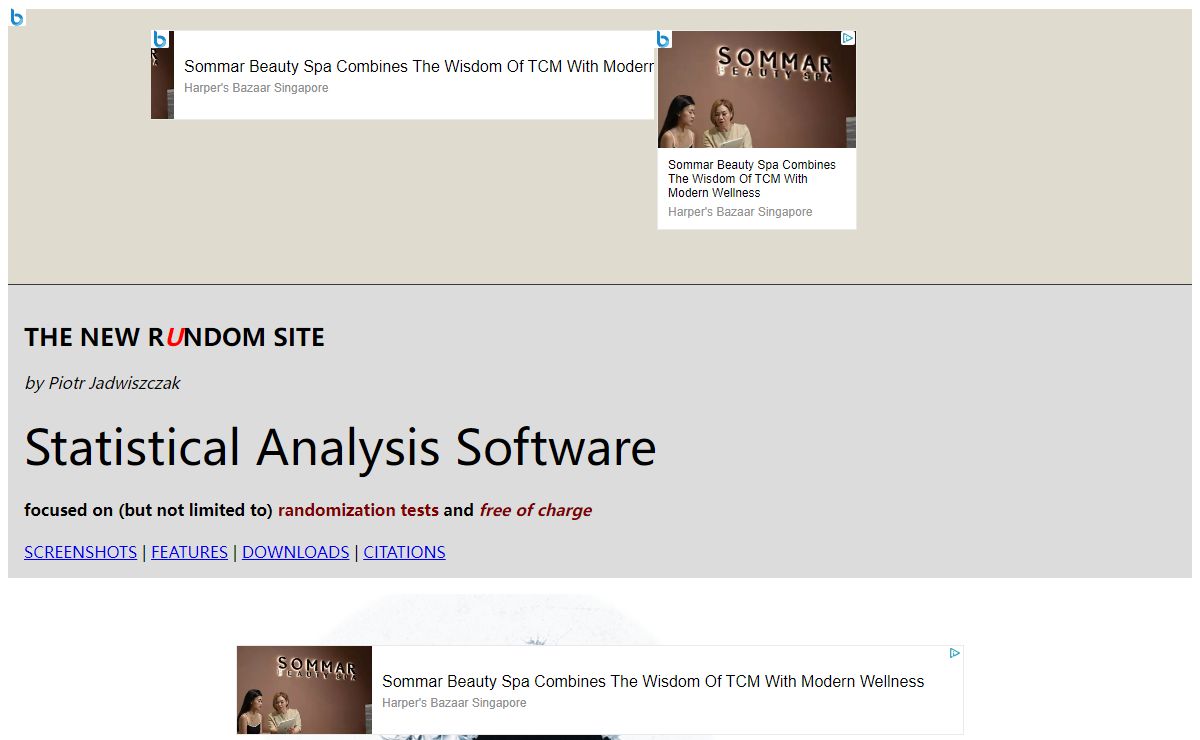Click the AdChoices icon on the square Sommar ad

tap(848, 38)
